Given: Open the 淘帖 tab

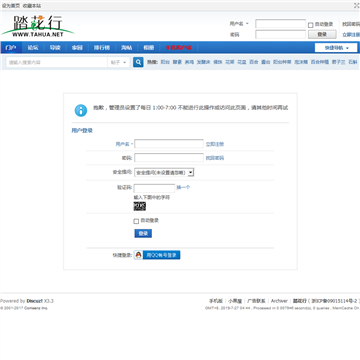Looking at the screenshot, I should coord(126,48).
